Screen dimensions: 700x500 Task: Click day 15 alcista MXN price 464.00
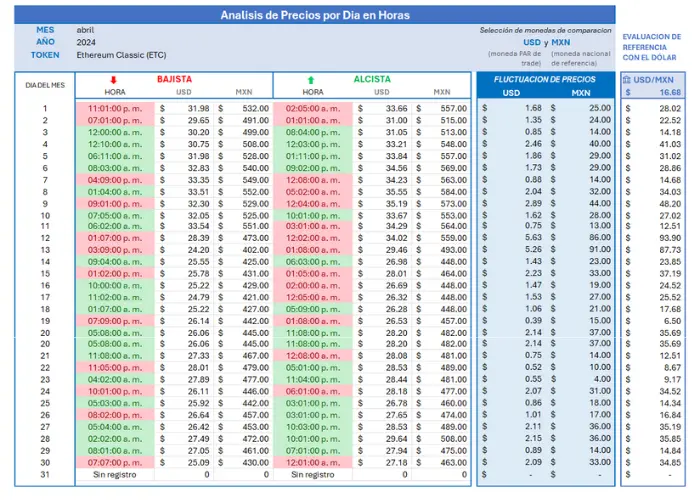(453, 274)
